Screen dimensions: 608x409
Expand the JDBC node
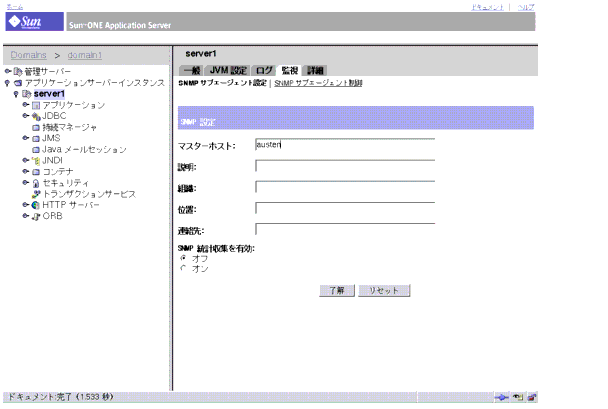pos(26,116)
